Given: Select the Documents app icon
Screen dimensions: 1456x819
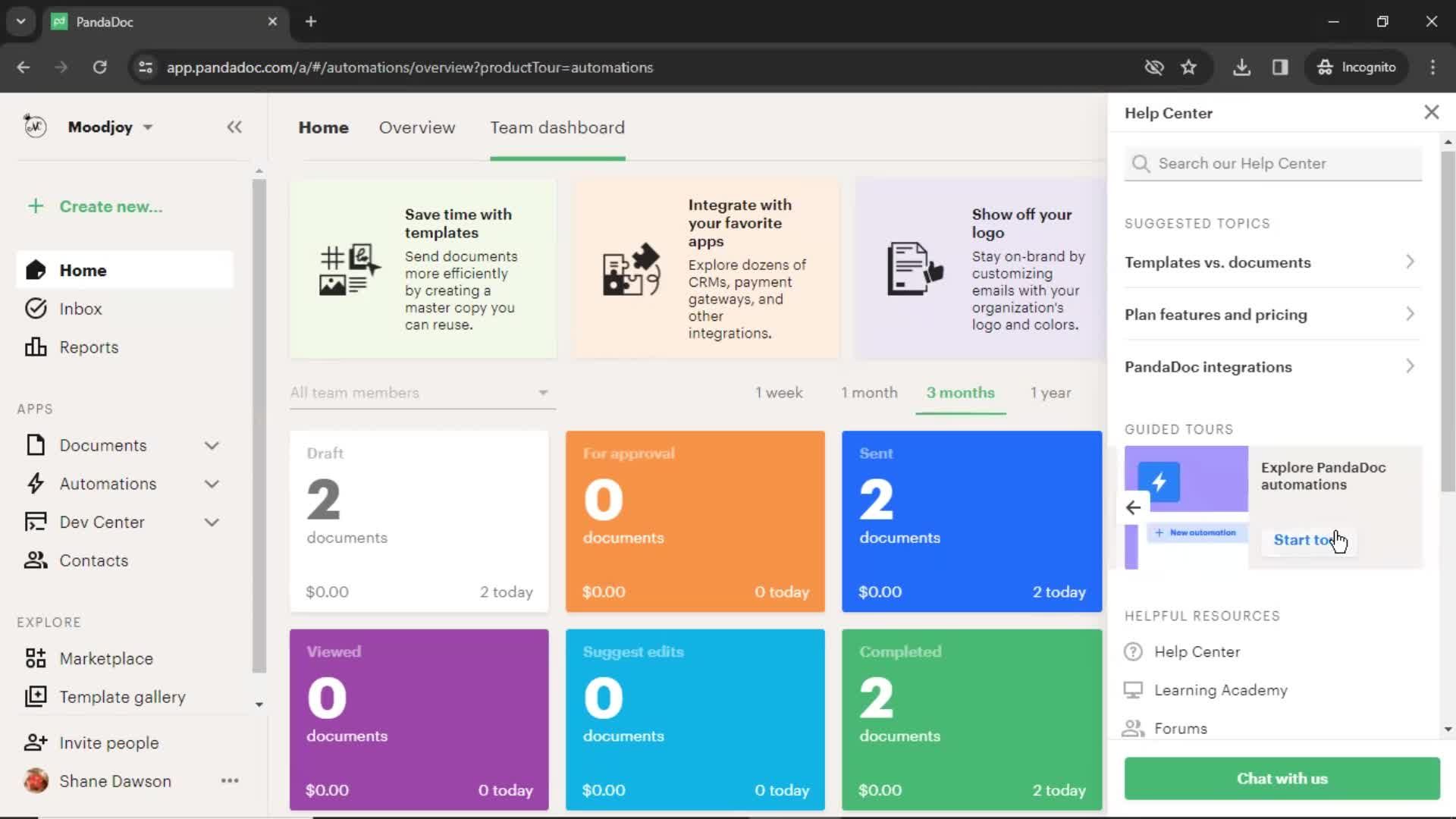Looking at the screenshot, I should 35,444.
